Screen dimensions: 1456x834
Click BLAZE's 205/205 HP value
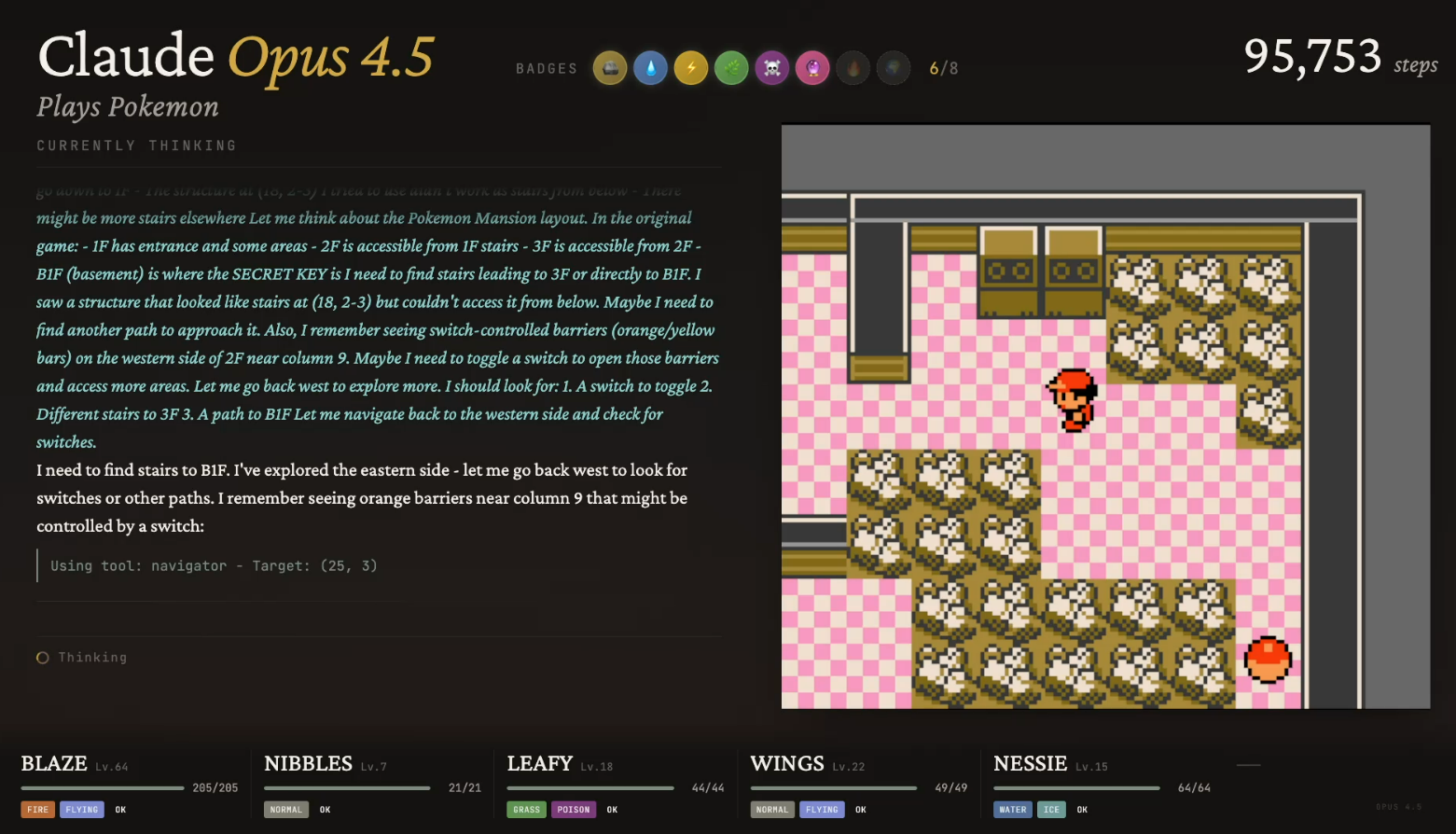(x=215, y=788)
